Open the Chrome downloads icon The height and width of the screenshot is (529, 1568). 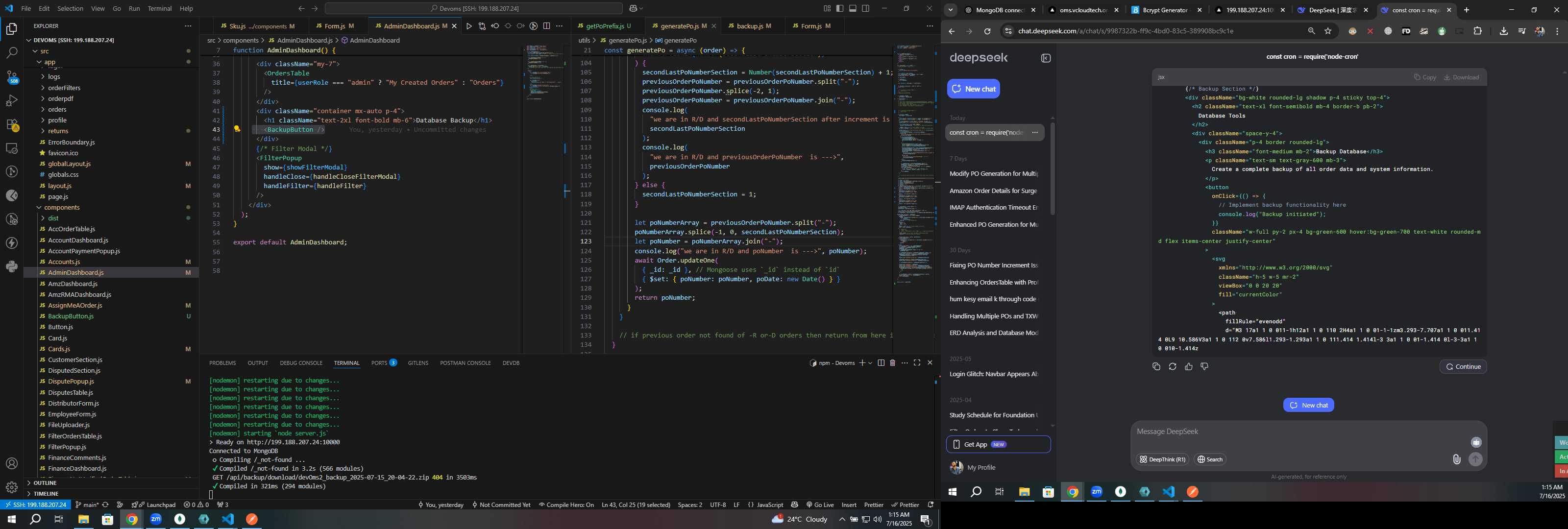tap(1503, 31)
